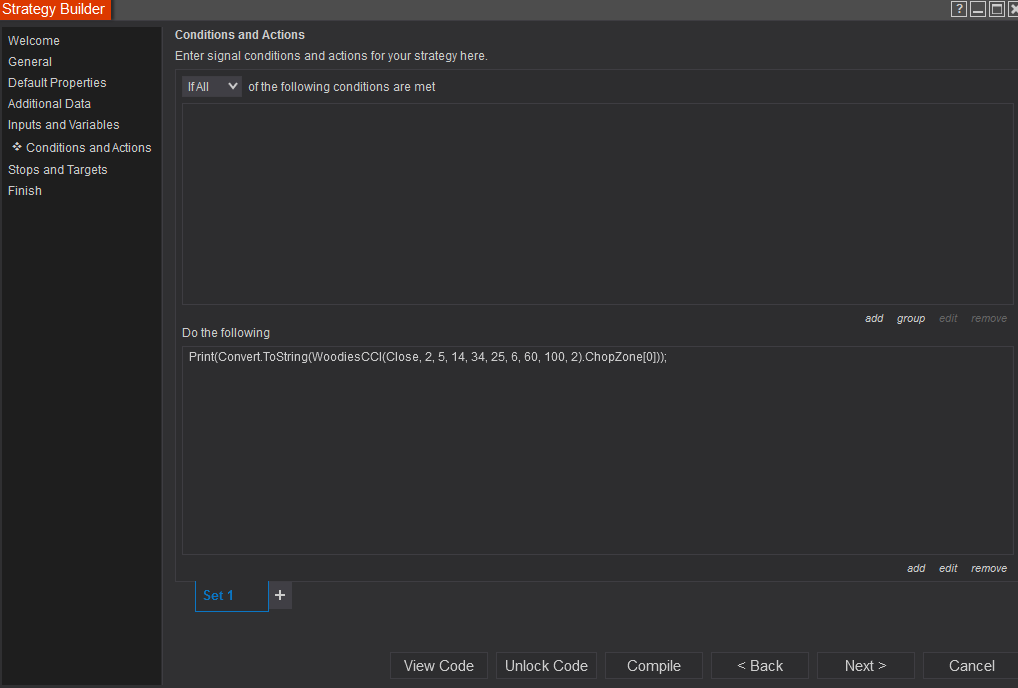Open the General section
This screenshot has width=1018, height=688.
(30, 62)
